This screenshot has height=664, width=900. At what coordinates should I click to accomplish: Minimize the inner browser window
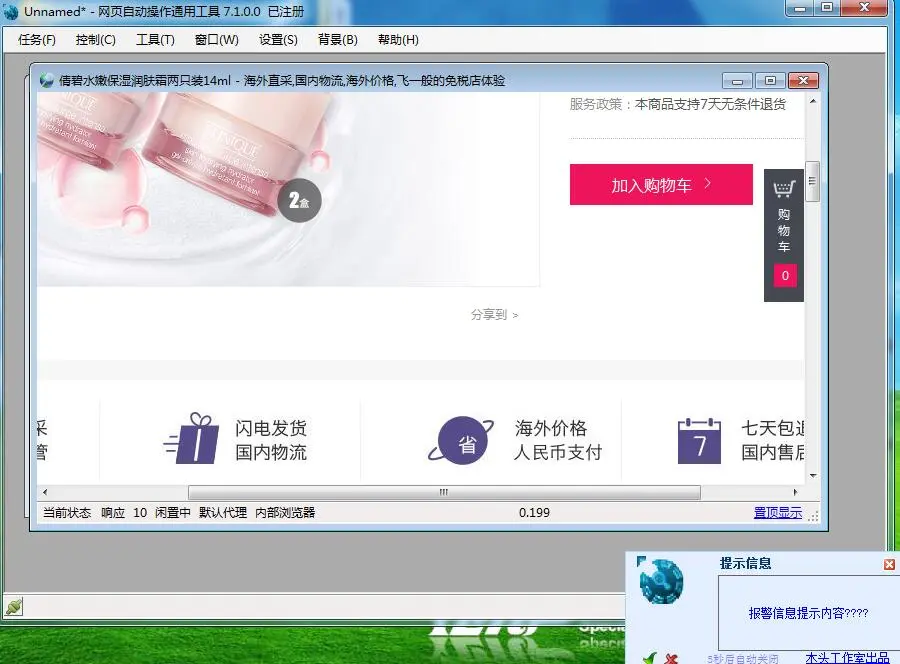738,80
